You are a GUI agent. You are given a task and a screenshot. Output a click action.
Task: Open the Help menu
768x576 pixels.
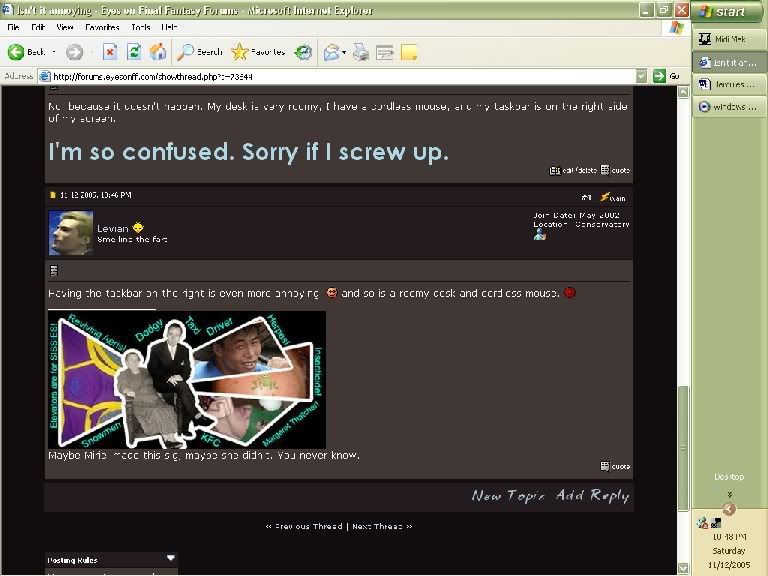coord(169,27)
